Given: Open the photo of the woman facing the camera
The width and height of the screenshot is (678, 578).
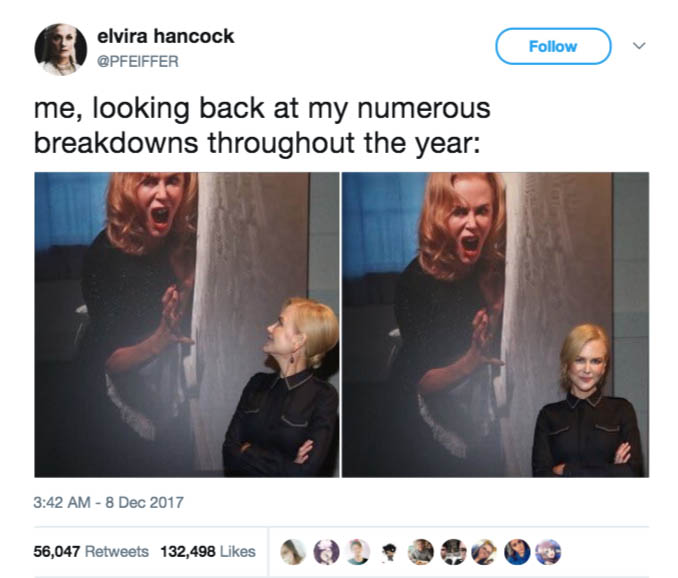Looking at the screenshot, I should coord(496,325).
